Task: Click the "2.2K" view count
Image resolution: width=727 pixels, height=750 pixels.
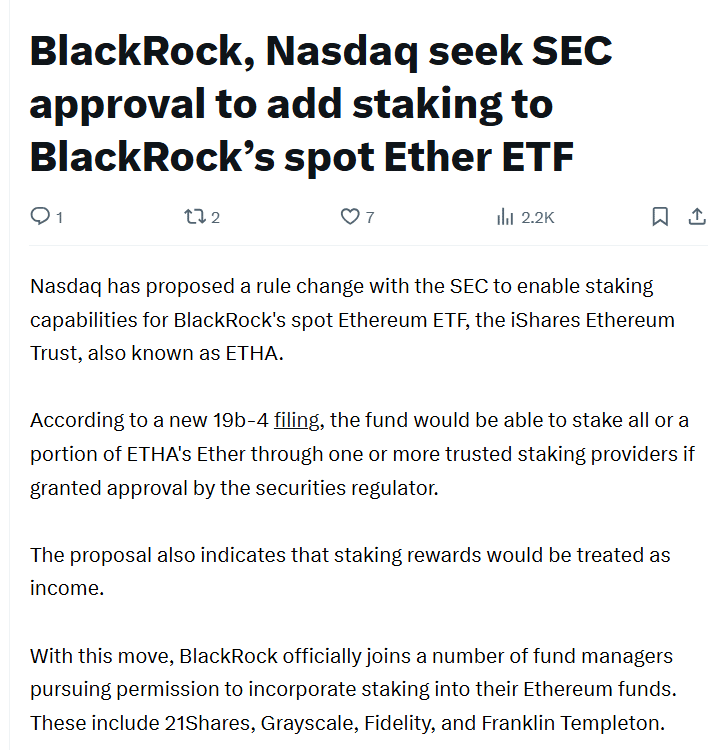Action: [x=538, y=217]
